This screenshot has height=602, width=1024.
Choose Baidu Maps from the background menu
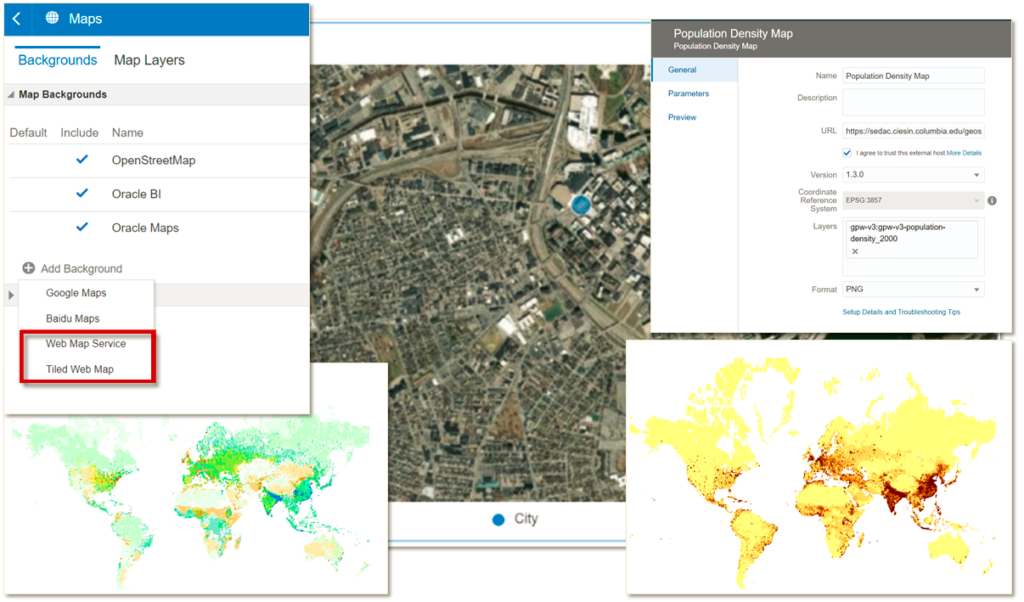[x=72, y=319]
